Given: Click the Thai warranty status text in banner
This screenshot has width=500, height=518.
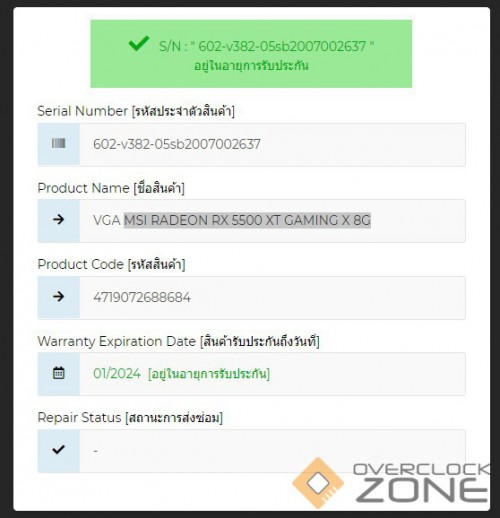Looking at the screenshot, I should point(251,66).
